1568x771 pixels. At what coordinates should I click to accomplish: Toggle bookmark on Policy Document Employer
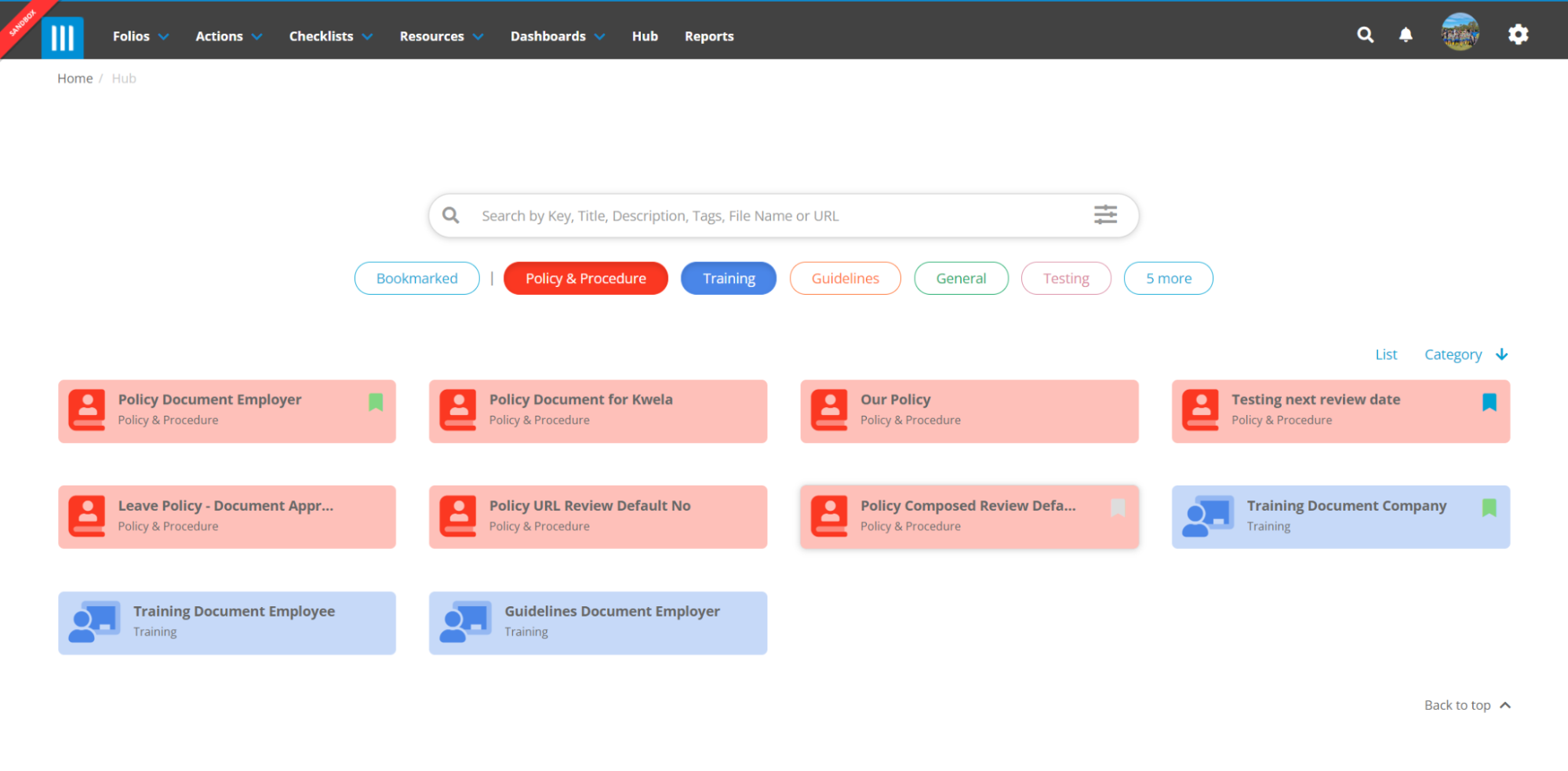(376, 402)
